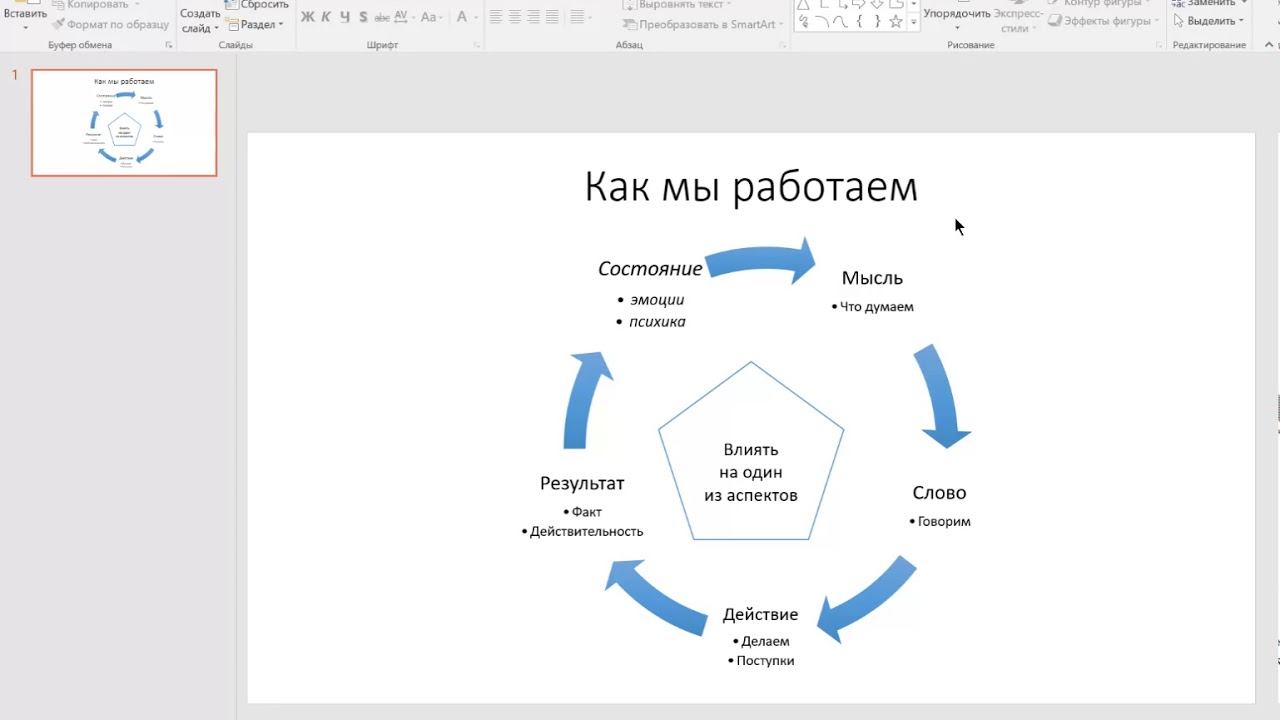
Task: Open Выделить select dropdown
Action: pos(1209,21)
